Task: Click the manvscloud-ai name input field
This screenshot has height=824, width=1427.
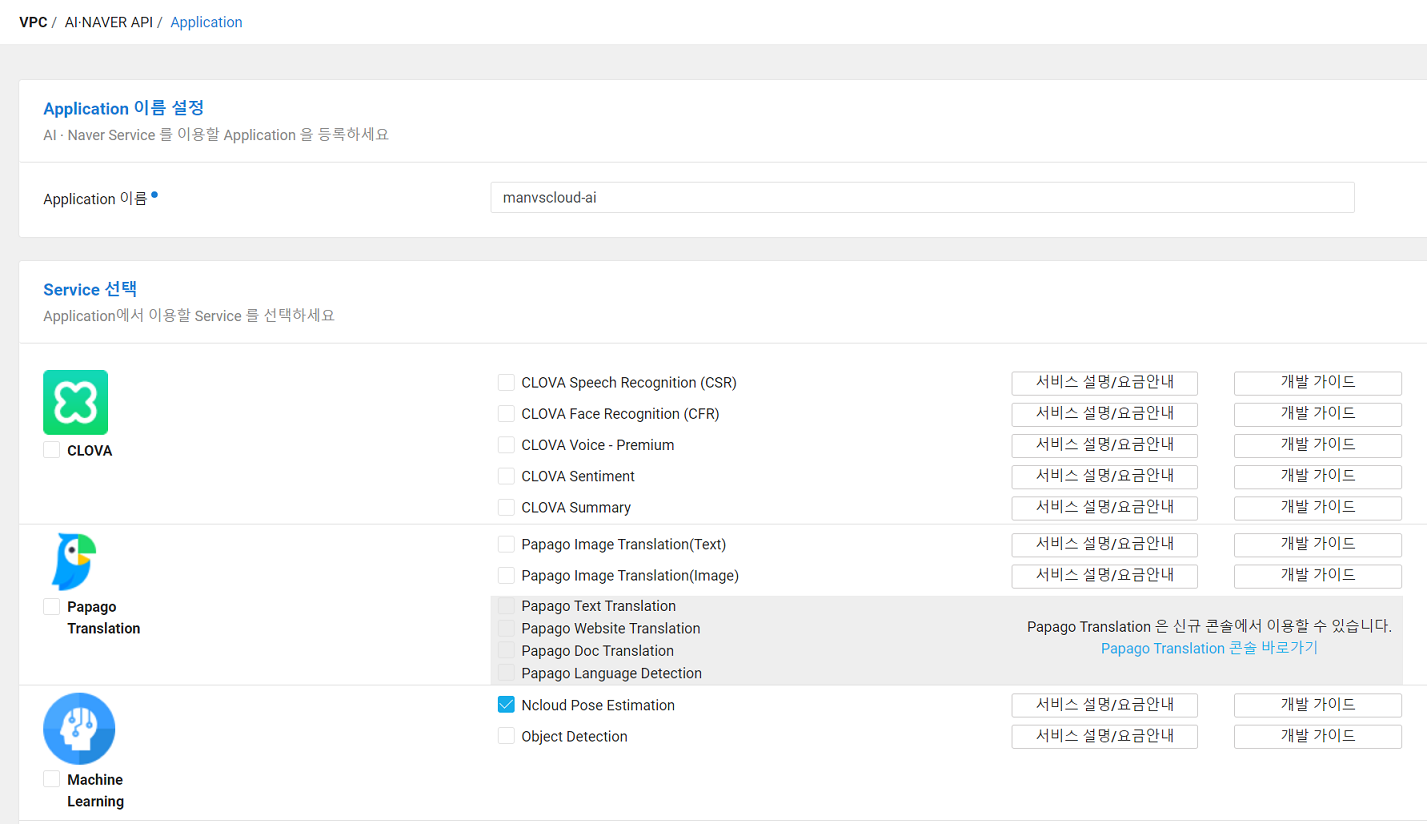Action: [x=920, y=197]
